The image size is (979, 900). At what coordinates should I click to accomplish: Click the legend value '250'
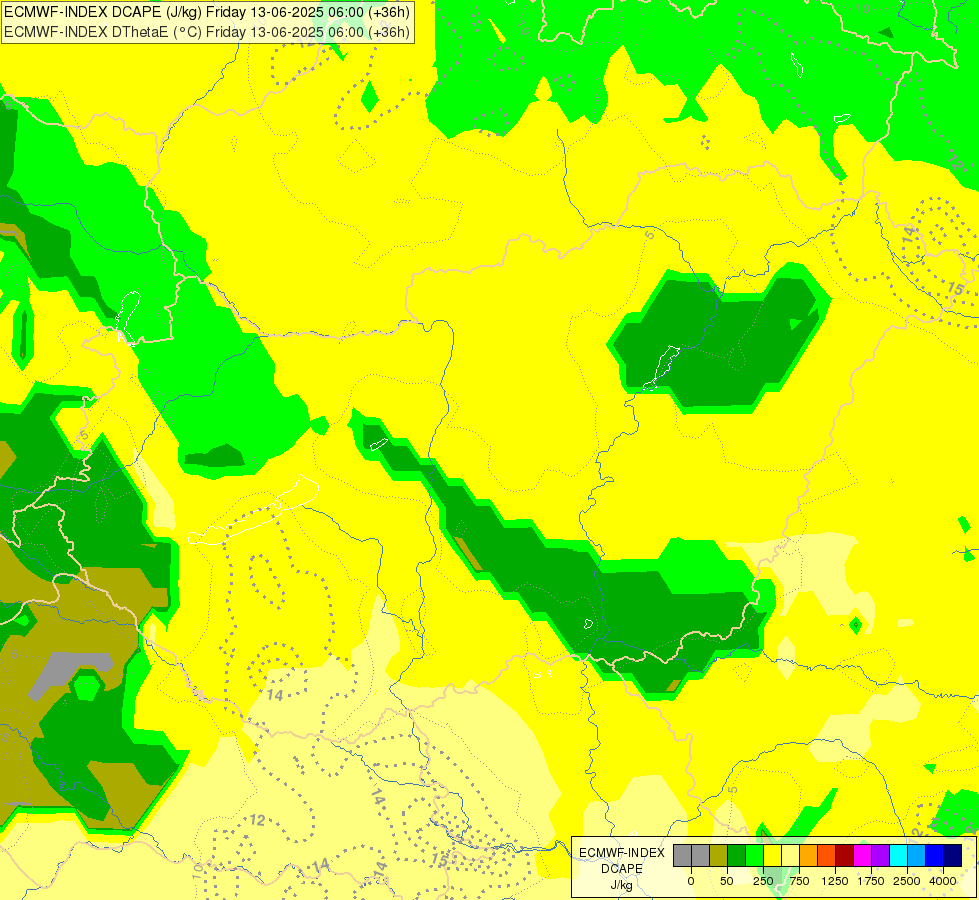point(763,881)
